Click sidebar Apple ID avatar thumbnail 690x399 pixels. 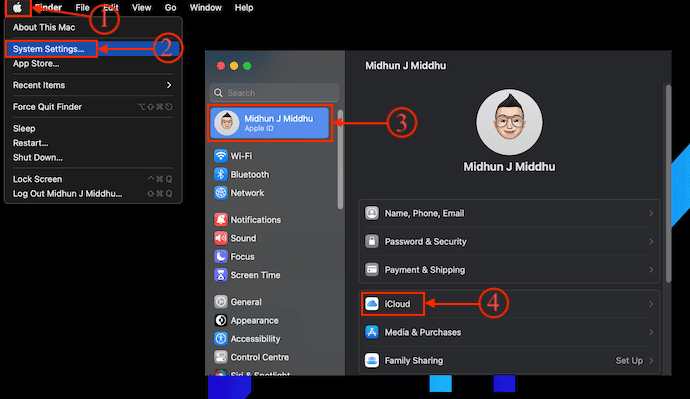tap(227, 123)
